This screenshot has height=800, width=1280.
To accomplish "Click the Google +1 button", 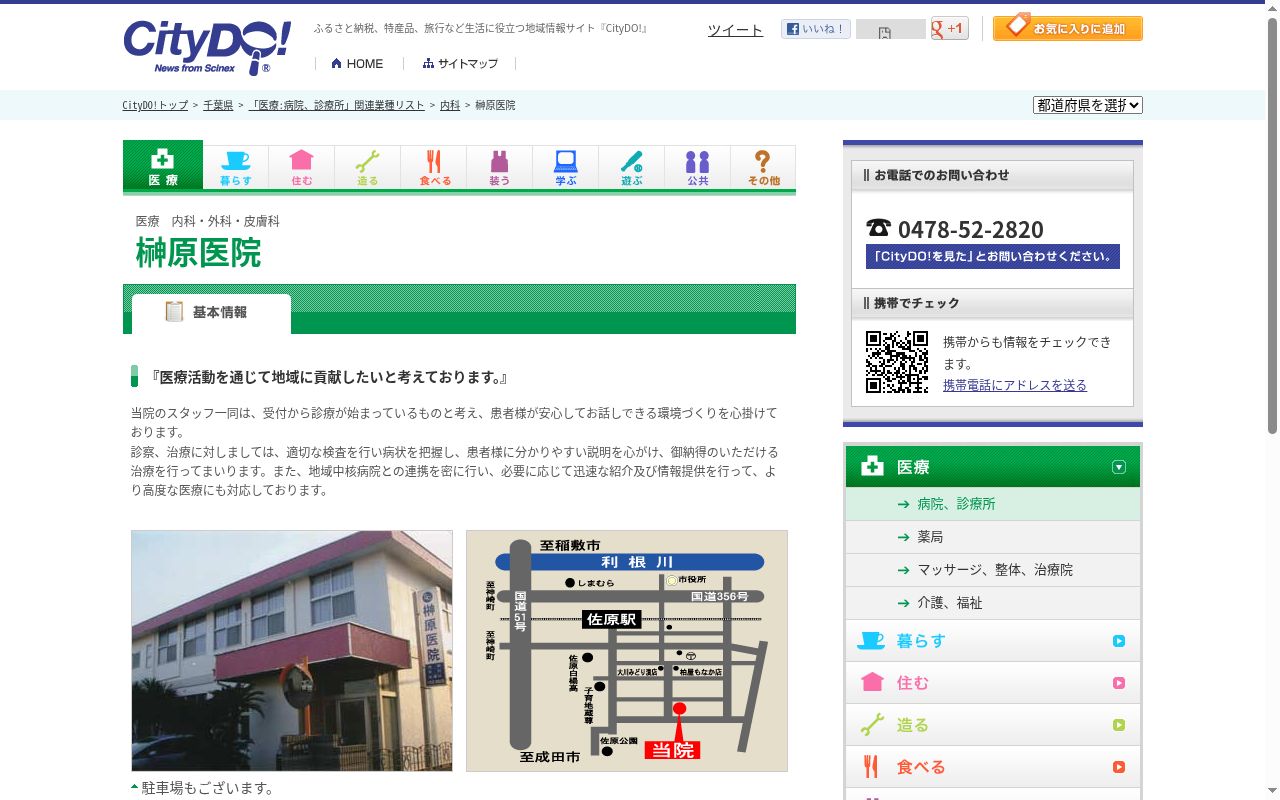I will [949, 29].
